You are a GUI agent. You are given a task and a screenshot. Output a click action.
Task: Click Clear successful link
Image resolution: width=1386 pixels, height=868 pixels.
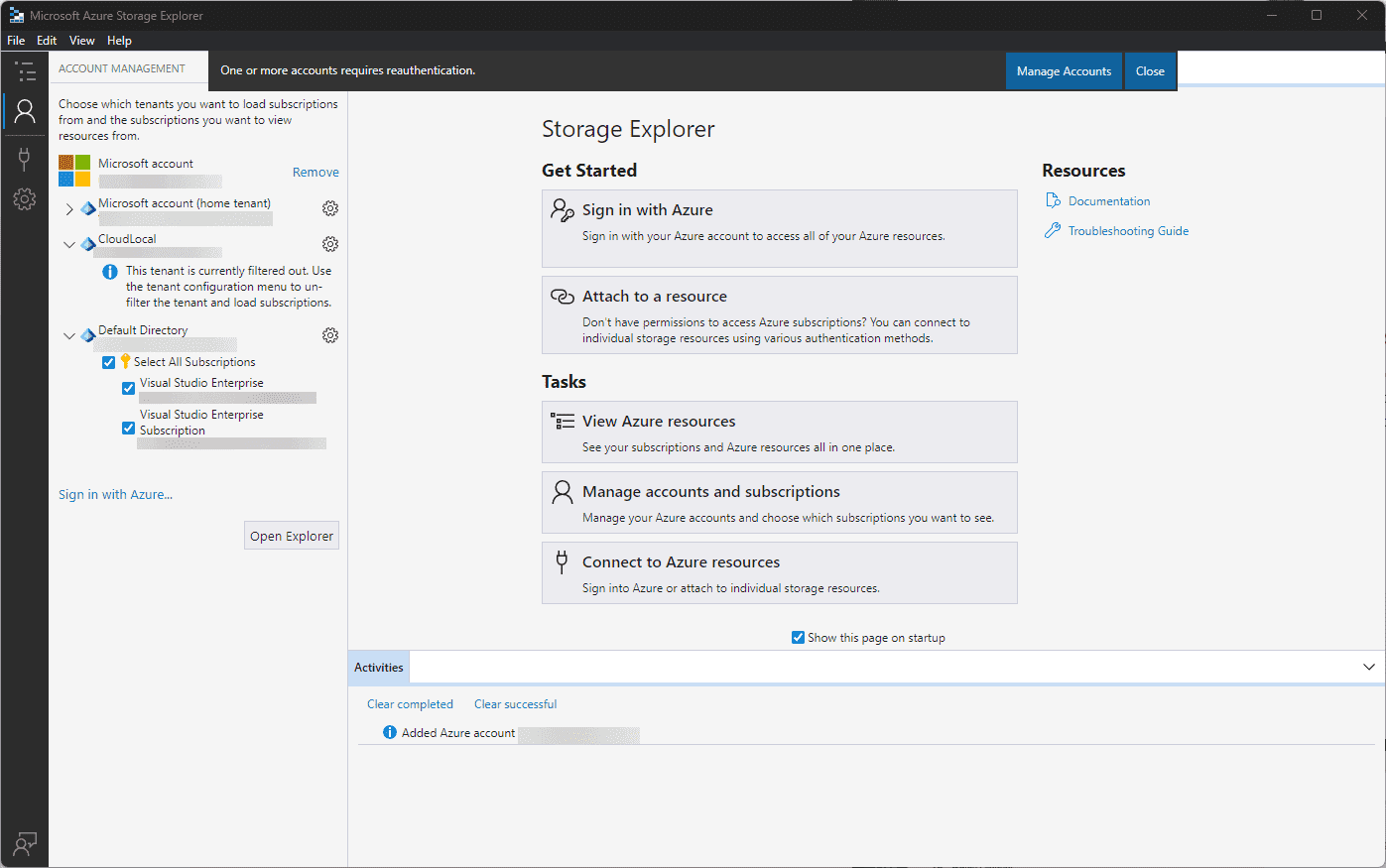(515, 703)
